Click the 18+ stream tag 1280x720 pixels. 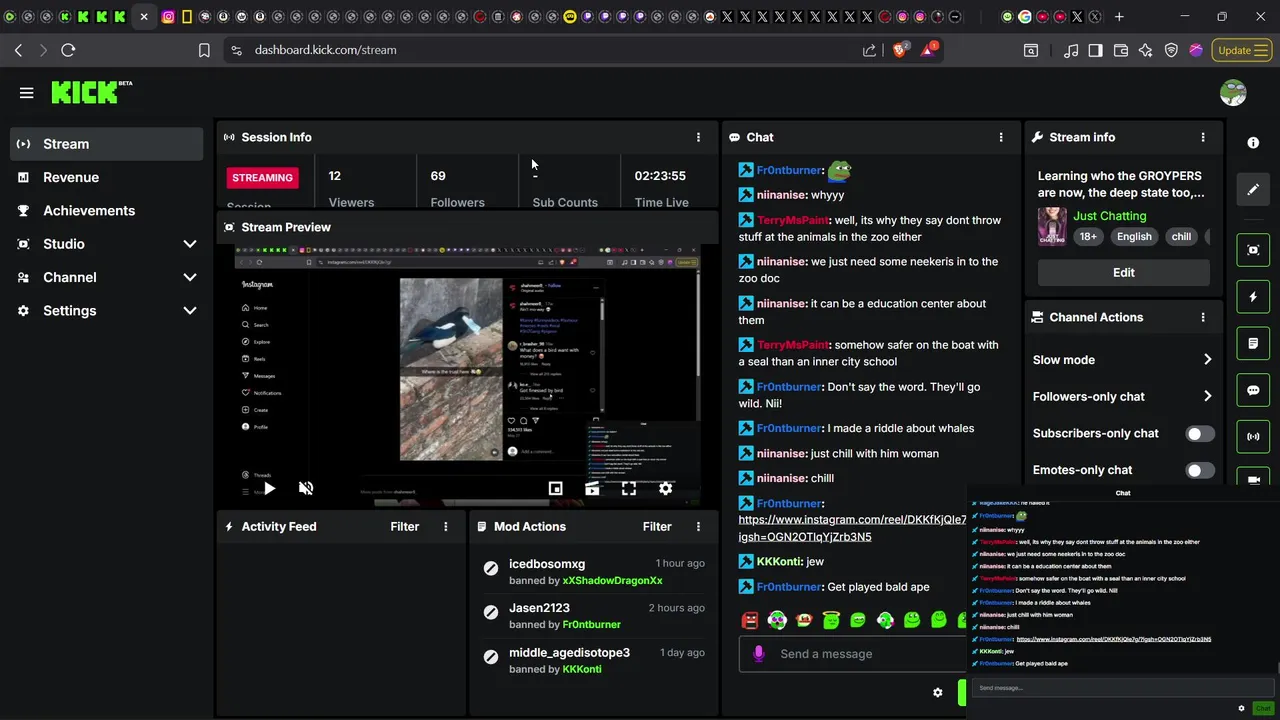[x=1088, y=237]
